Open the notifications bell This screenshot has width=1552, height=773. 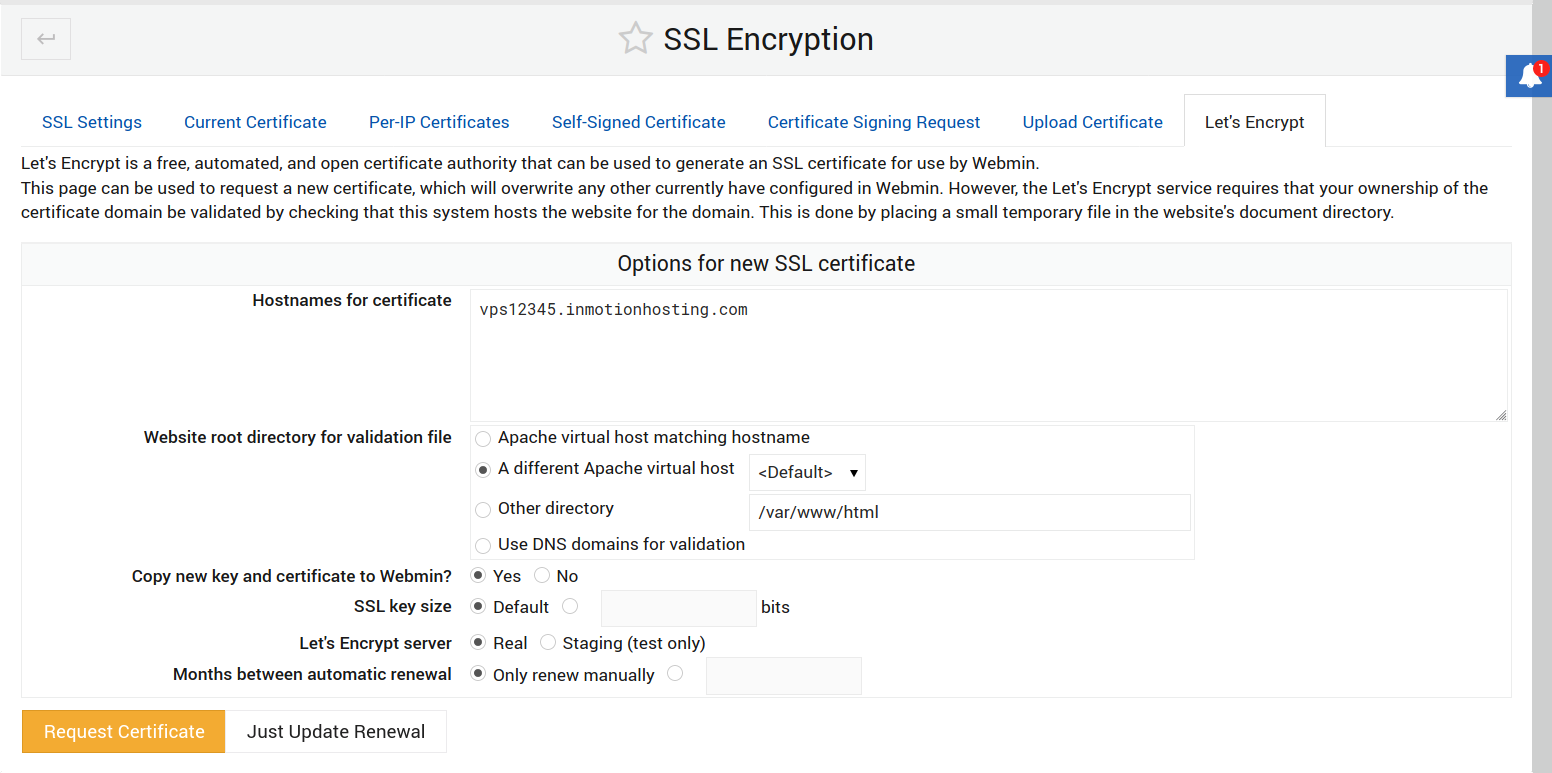point(1528,76)
